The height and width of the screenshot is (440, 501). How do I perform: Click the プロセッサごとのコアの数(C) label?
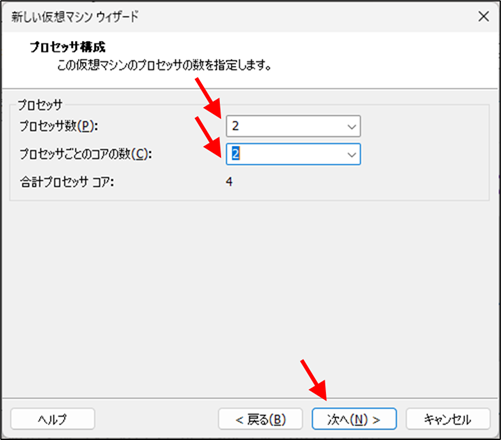[86, 154]
